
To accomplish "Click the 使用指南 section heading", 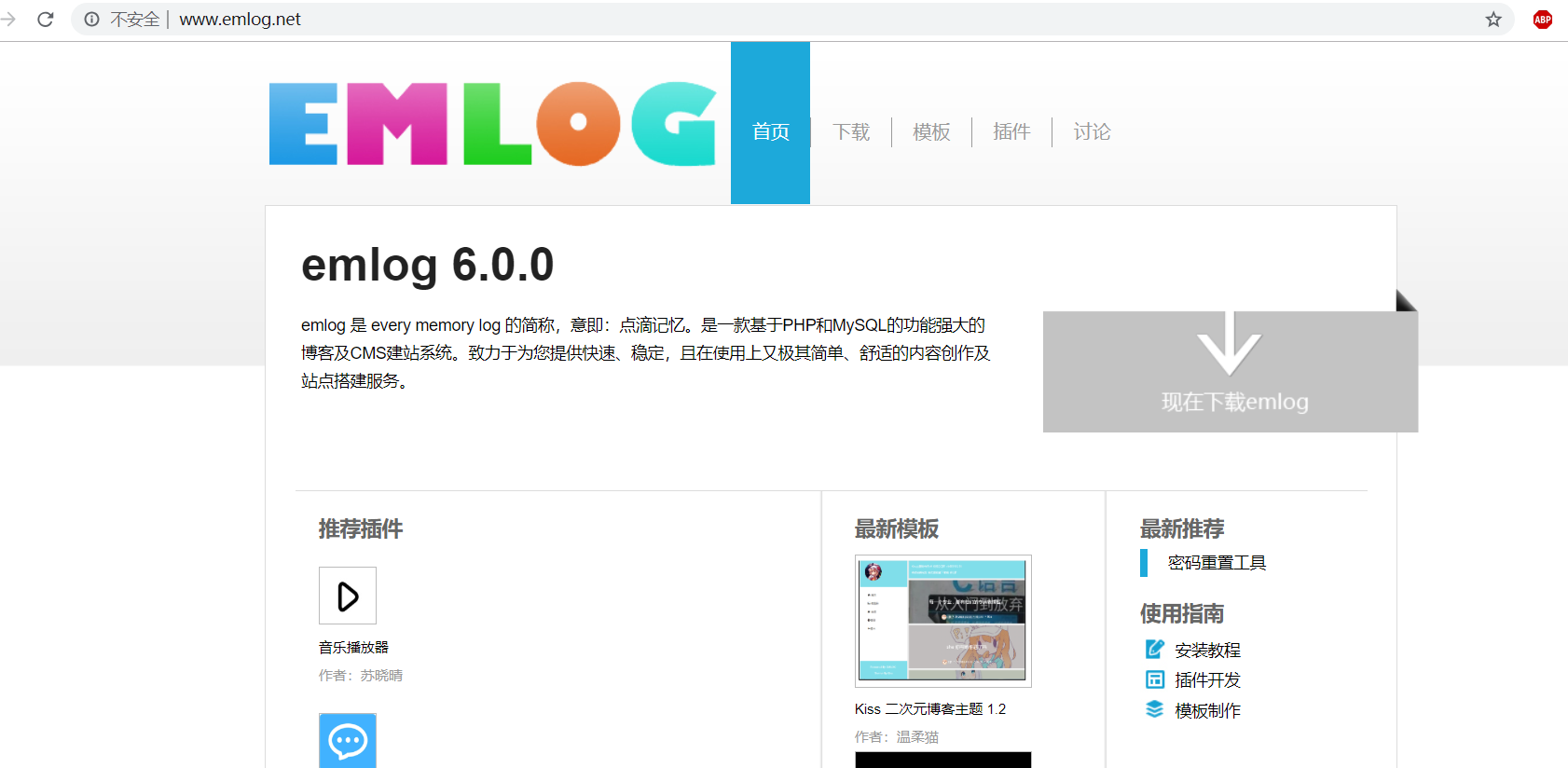I will tap(1182, 614).
